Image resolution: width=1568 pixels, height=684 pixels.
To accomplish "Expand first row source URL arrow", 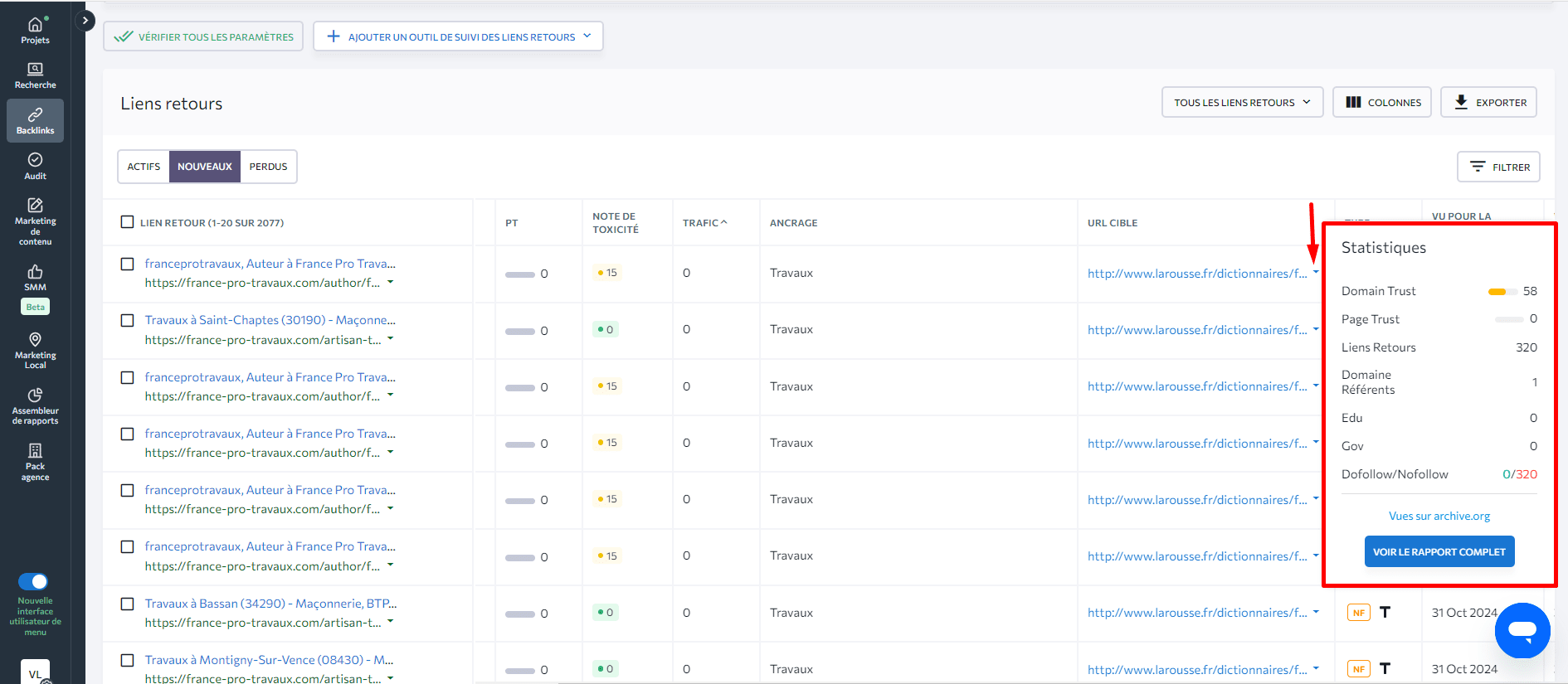I will [391, 282].
